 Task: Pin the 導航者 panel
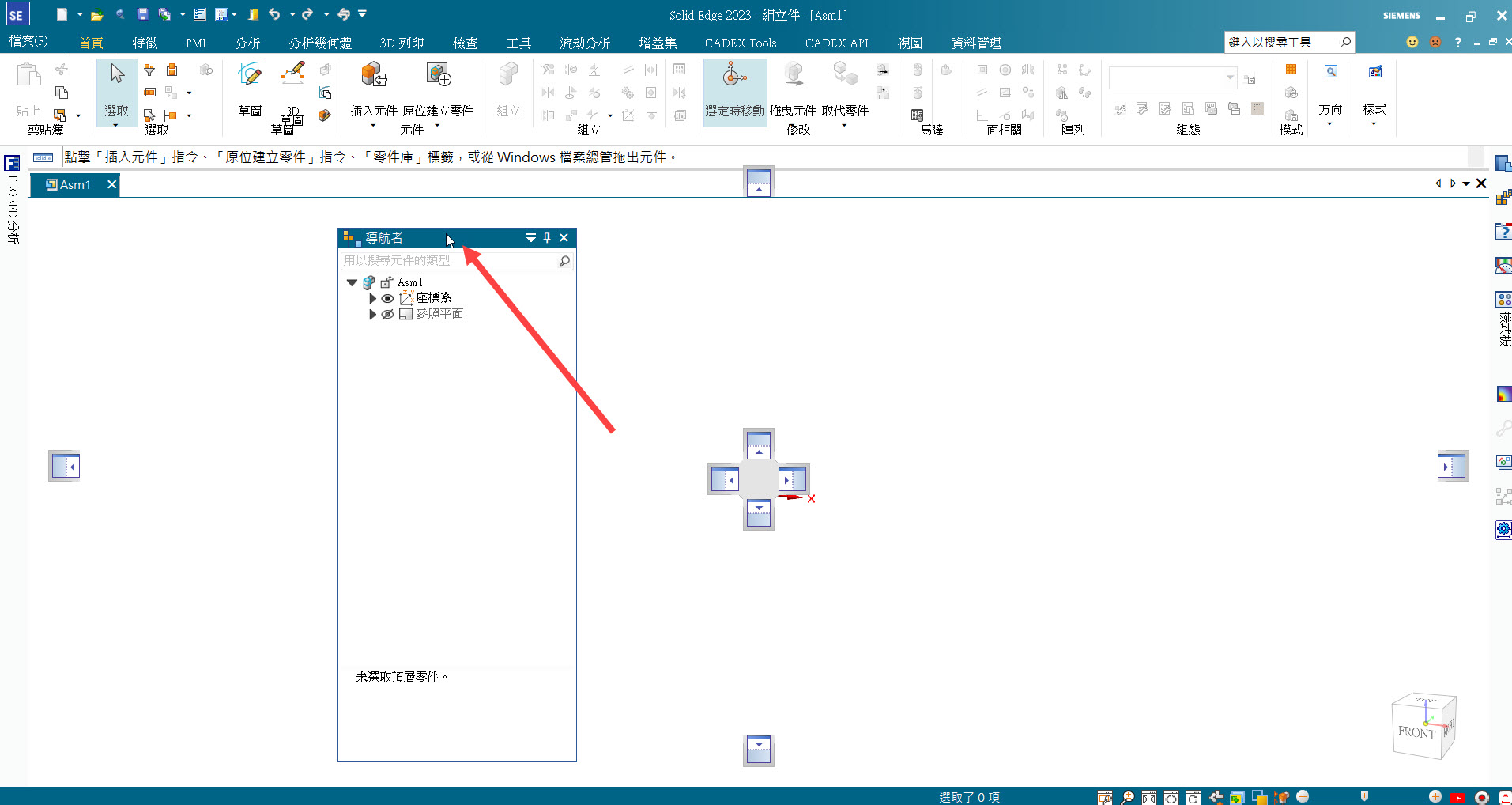[x=547, y=237]
